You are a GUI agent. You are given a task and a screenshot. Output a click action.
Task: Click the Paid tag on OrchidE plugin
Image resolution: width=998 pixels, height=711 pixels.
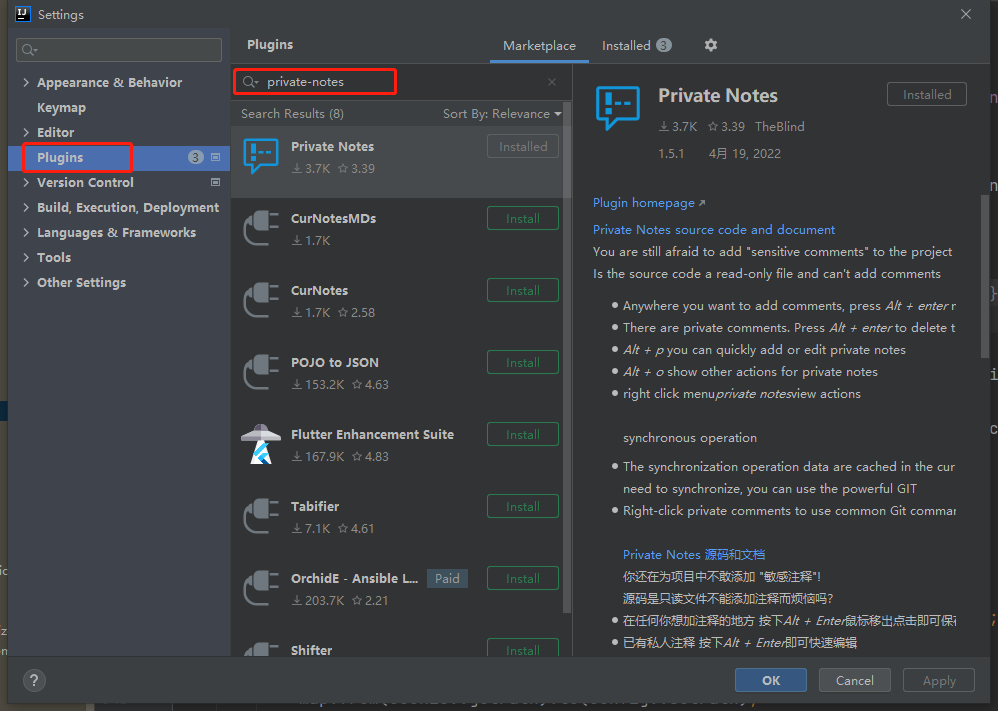coord(447,578)
